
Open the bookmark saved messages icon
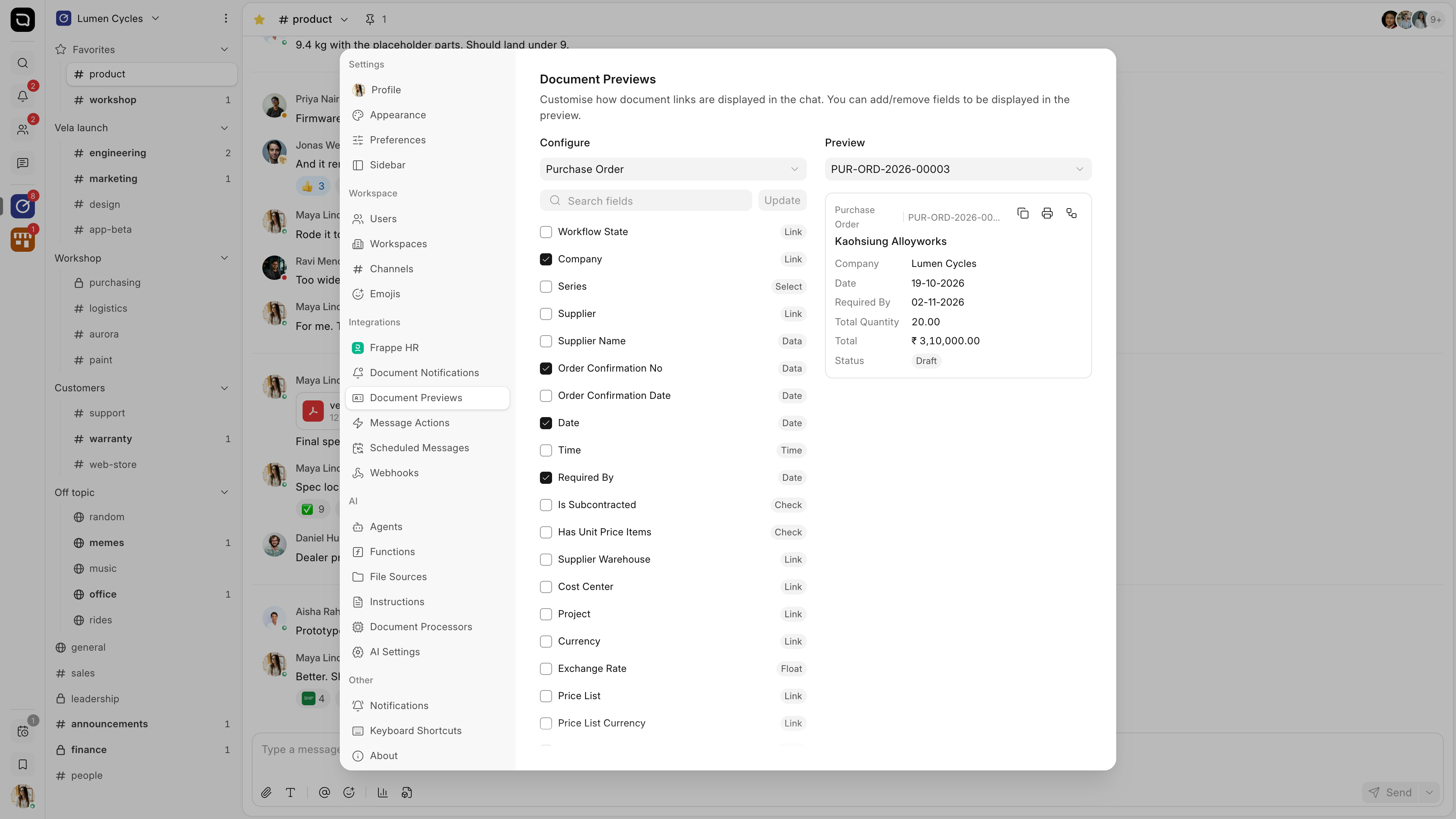pos(23,764)
